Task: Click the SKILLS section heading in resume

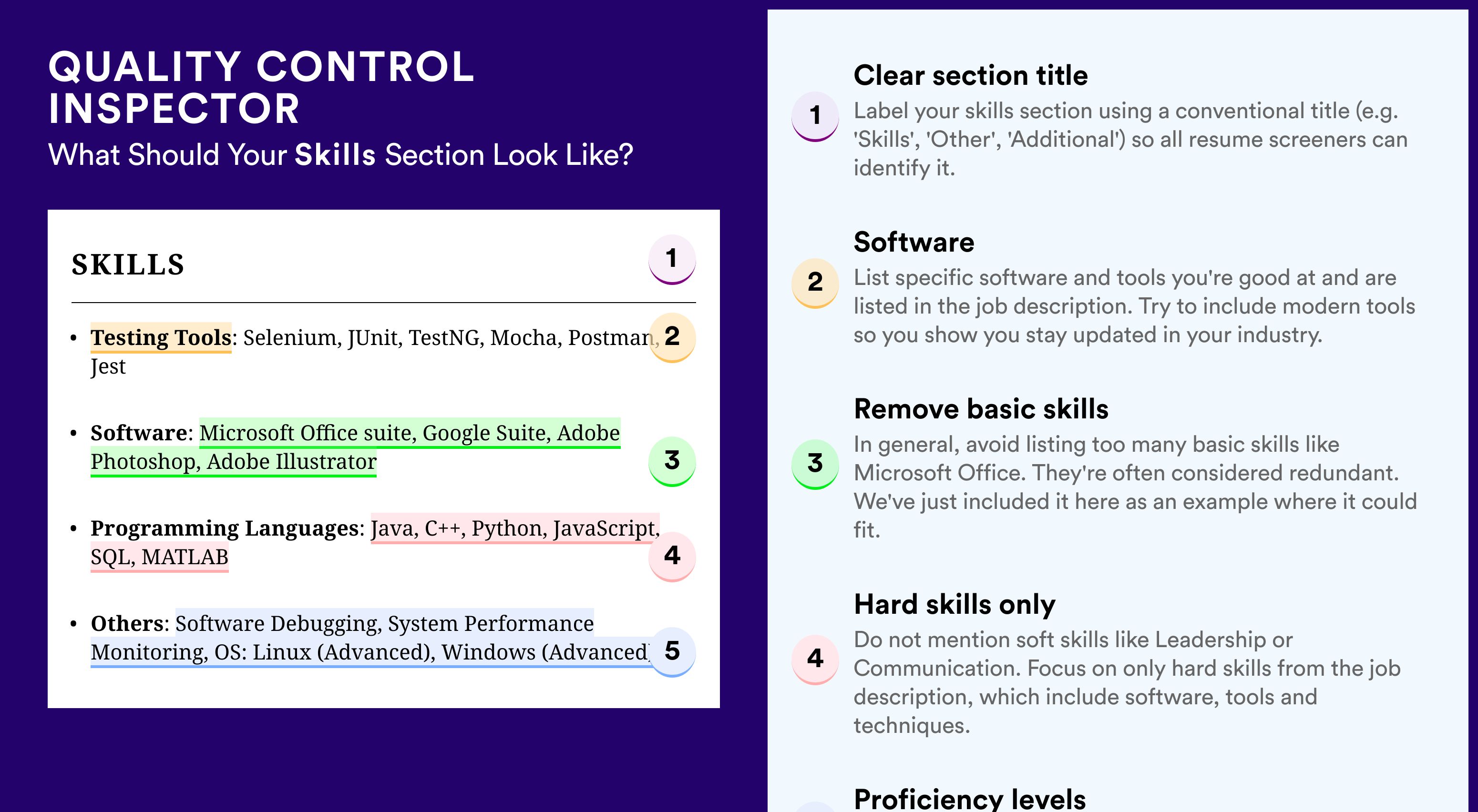Action: 128,265
